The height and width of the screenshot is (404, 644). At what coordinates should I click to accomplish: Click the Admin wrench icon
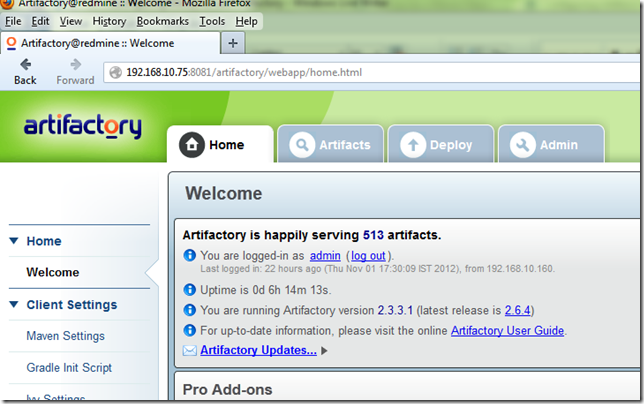(522, 145)
